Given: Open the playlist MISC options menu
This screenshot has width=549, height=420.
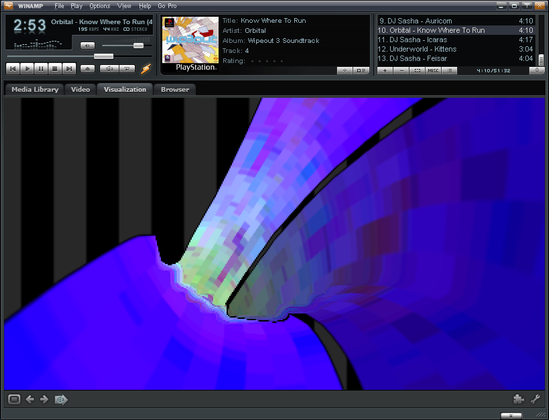Looking at the screenshot, I should 433,71.
